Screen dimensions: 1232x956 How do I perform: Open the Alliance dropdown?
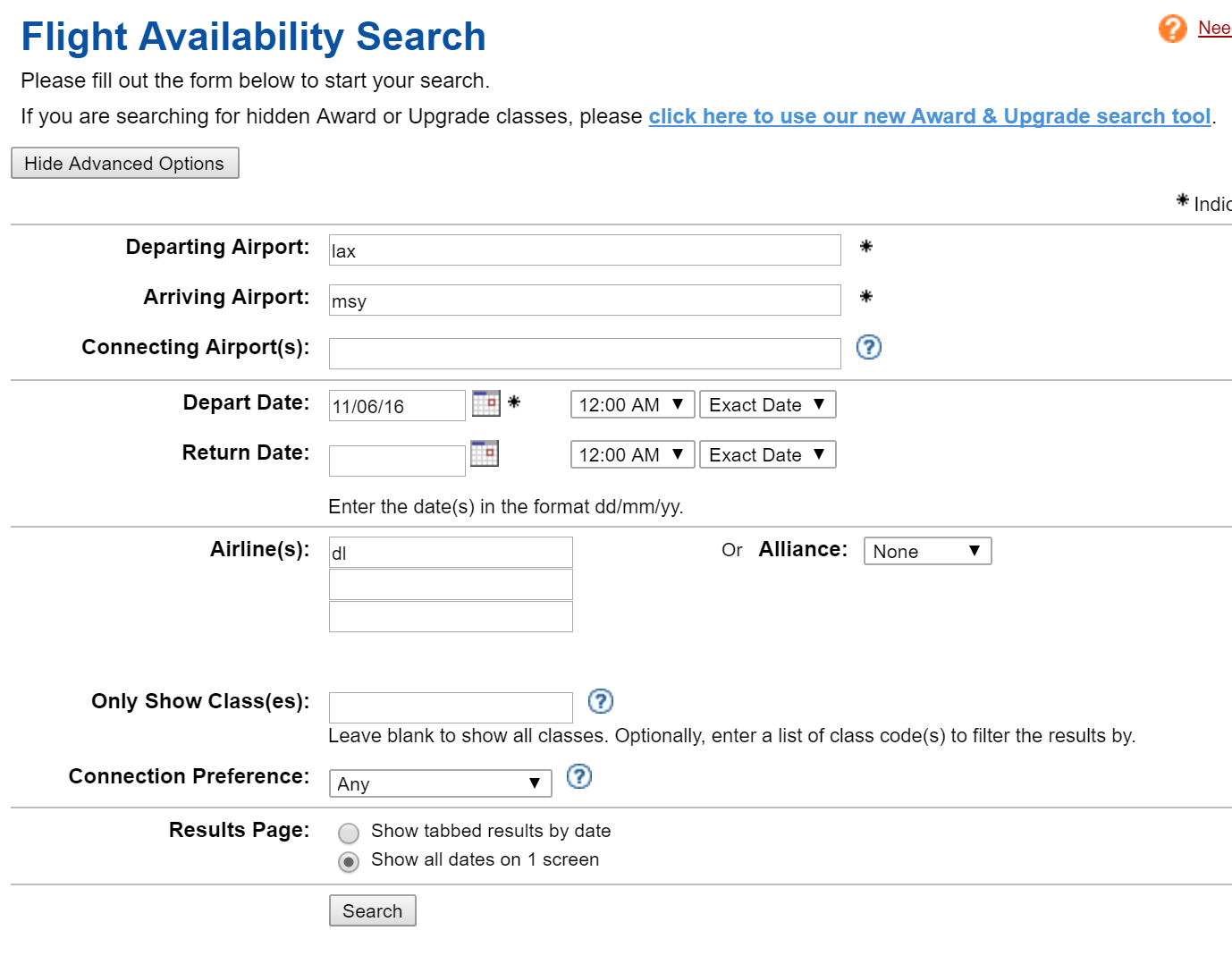click(x=926, y=551)
